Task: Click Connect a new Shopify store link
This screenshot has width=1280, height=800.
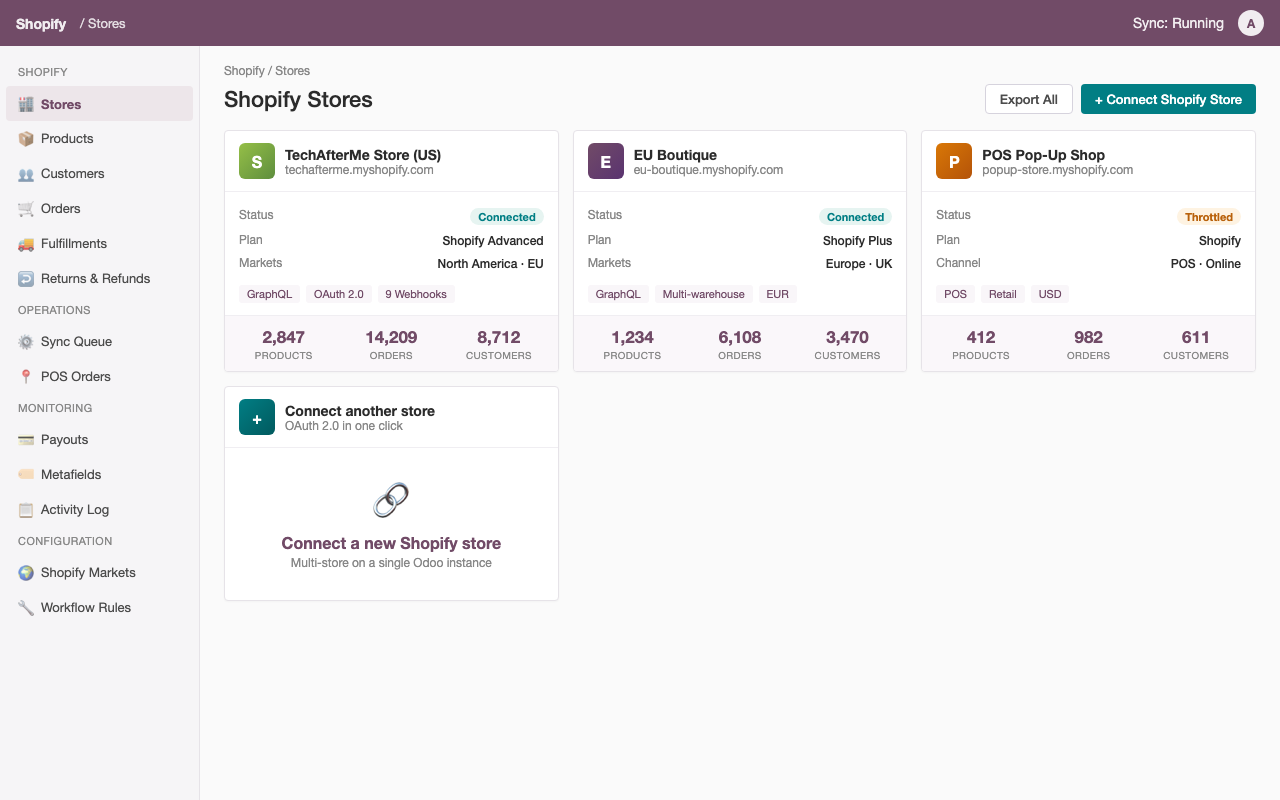Action: click(x=391, y=543)
